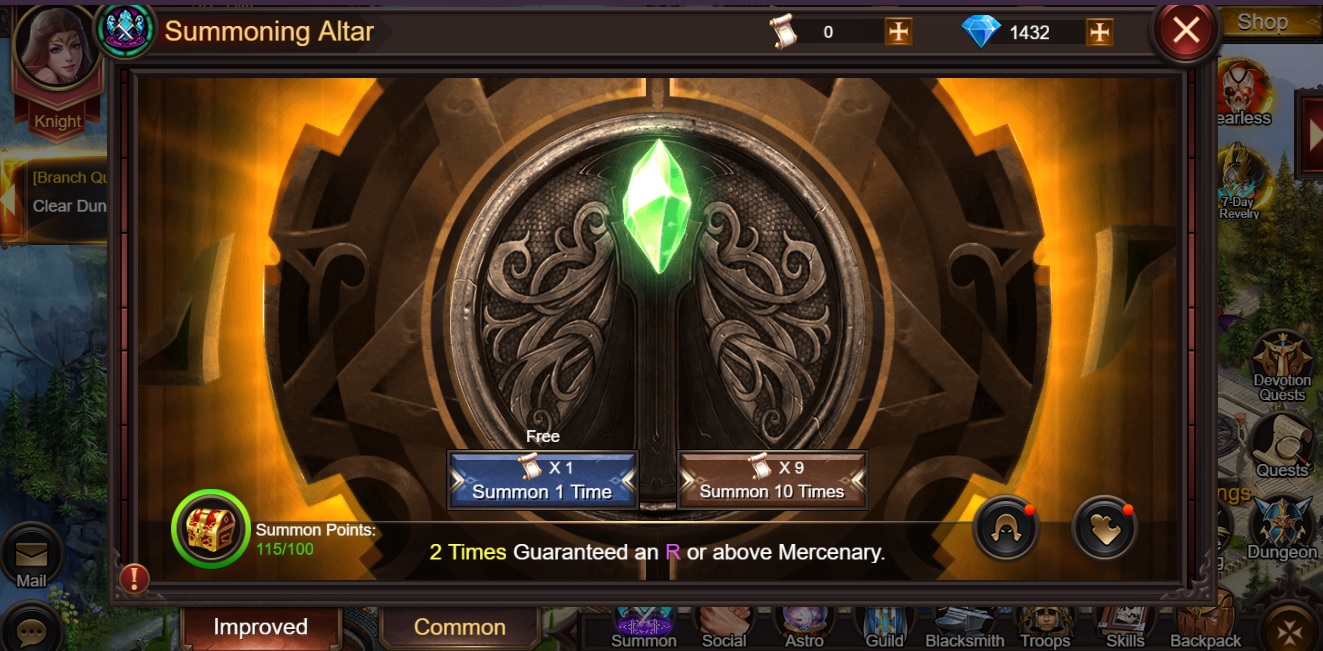Add more diamonds with plus button
This screenshot has height=651, width=1323.
[x=1099, y=32]
